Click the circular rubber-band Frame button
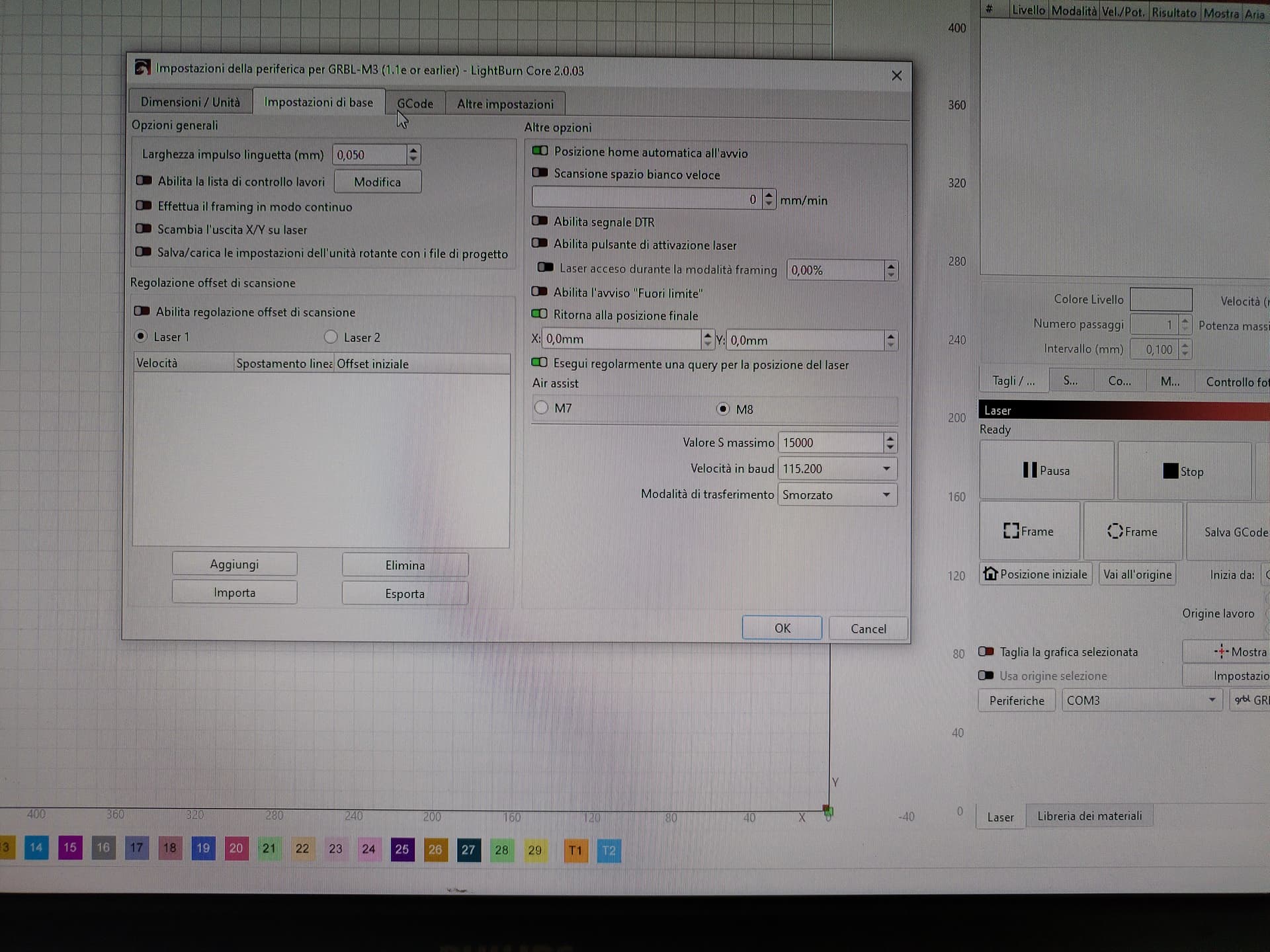The image size is (1270, 952). click(1132, 532)
